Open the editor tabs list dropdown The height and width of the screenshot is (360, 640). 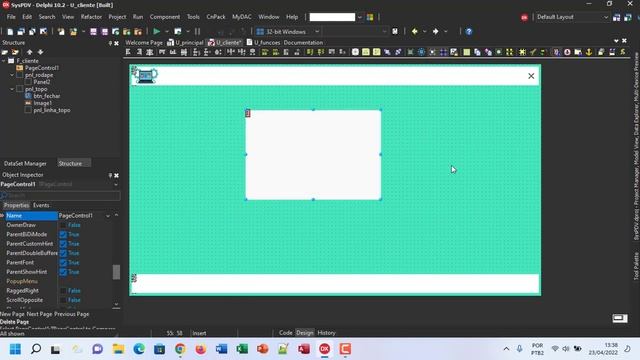point(616,41)
